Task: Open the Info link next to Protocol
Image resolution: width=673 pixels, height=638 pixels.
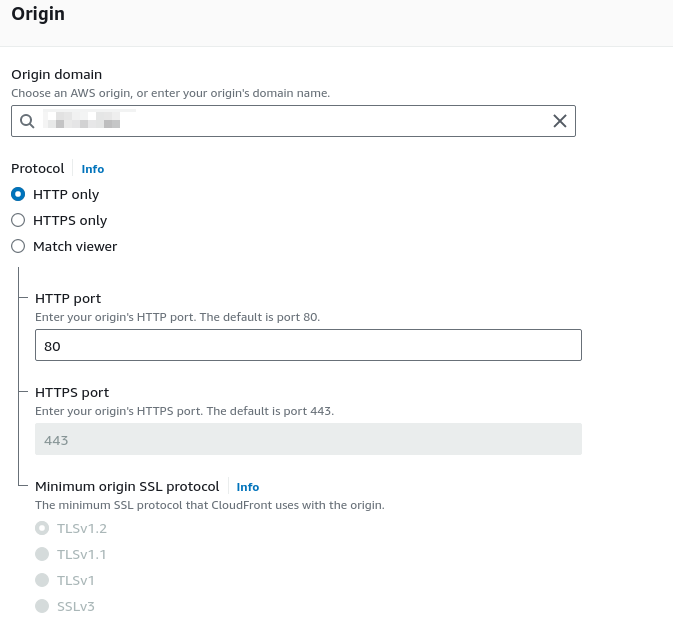Action: click(93, 169)
